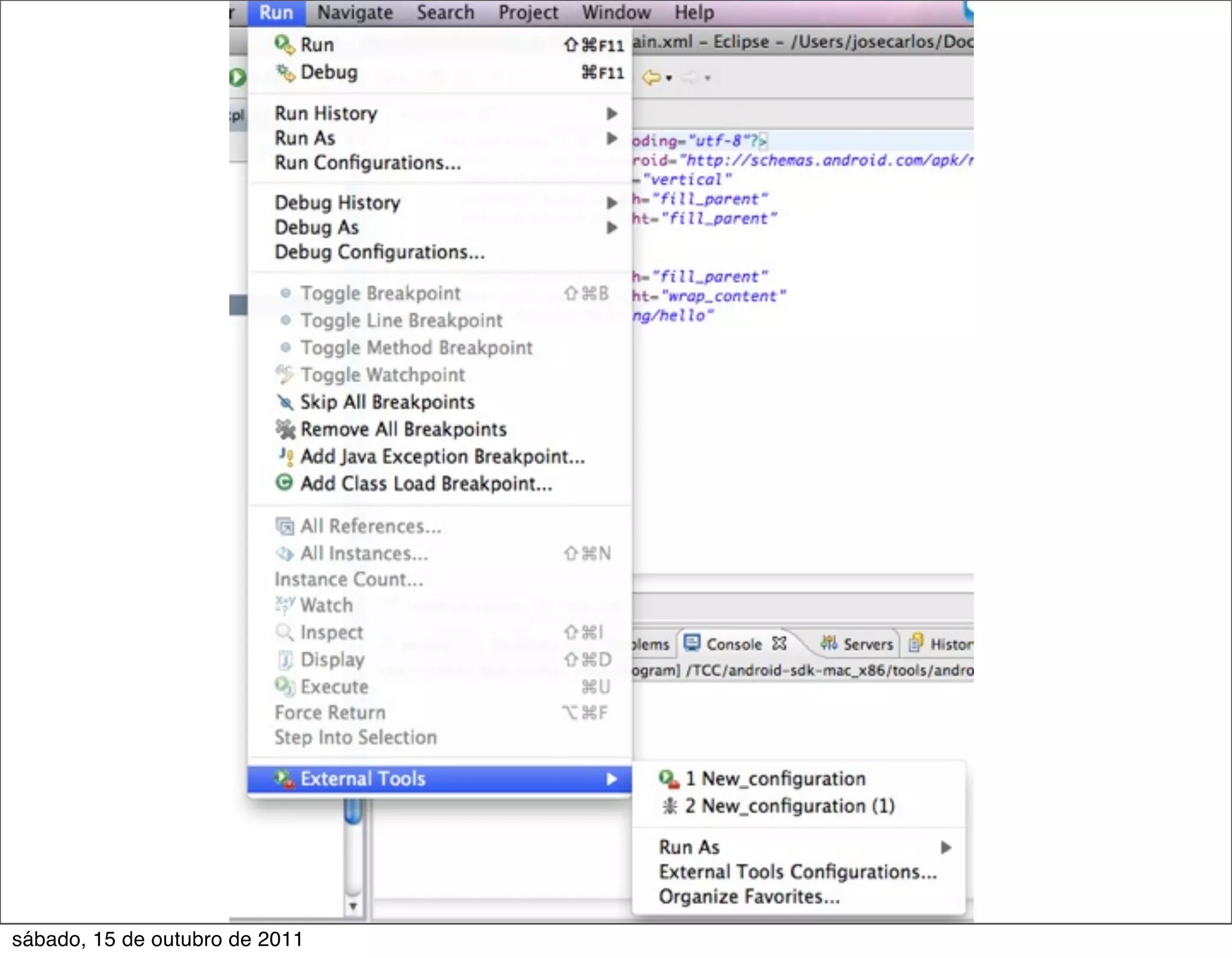Image resolution: width=1232 pixels, height=958 pixels.
Task: Expand the Debug As submenu arrow
Action: pyautogui.click(x=611, y=227)
